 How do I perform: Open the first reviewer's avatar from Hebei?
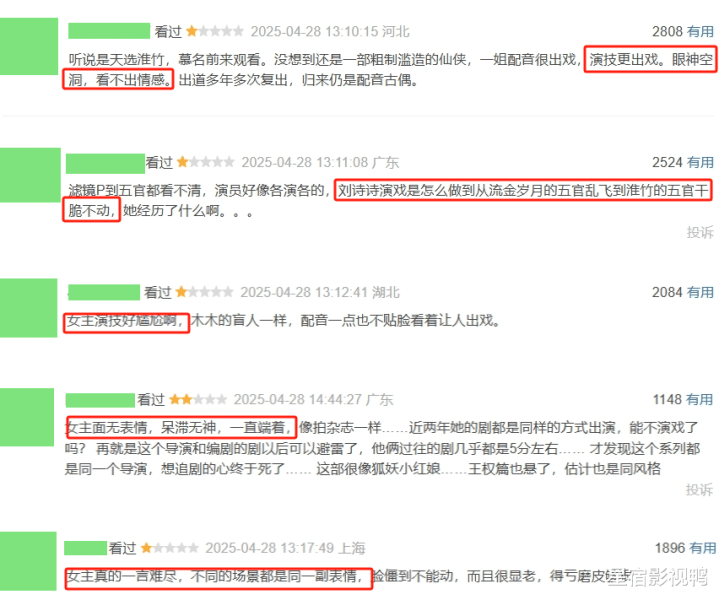coord(29,46)
